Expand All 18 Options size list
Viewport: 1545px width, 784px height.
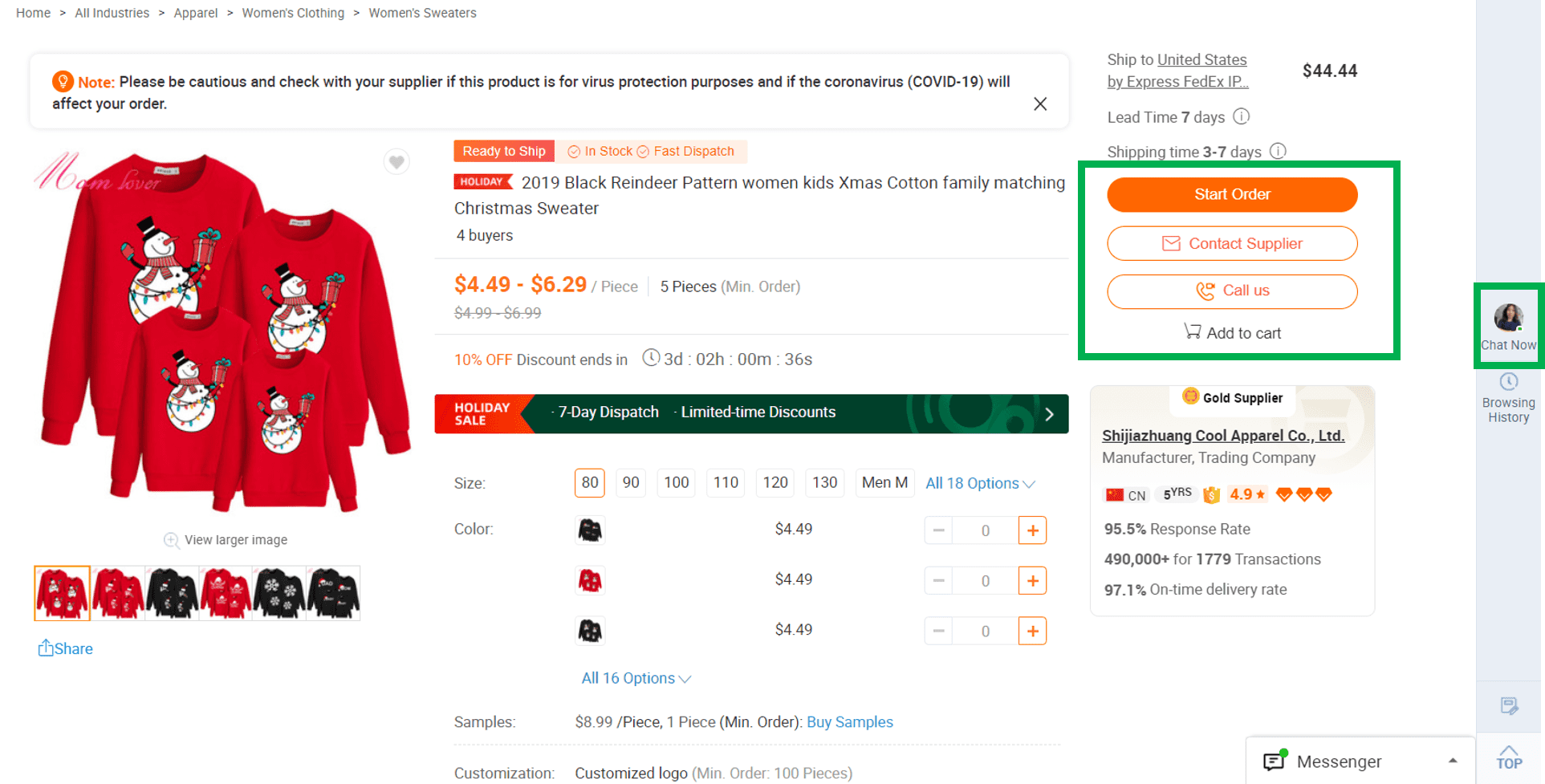(x=980, y=483)
